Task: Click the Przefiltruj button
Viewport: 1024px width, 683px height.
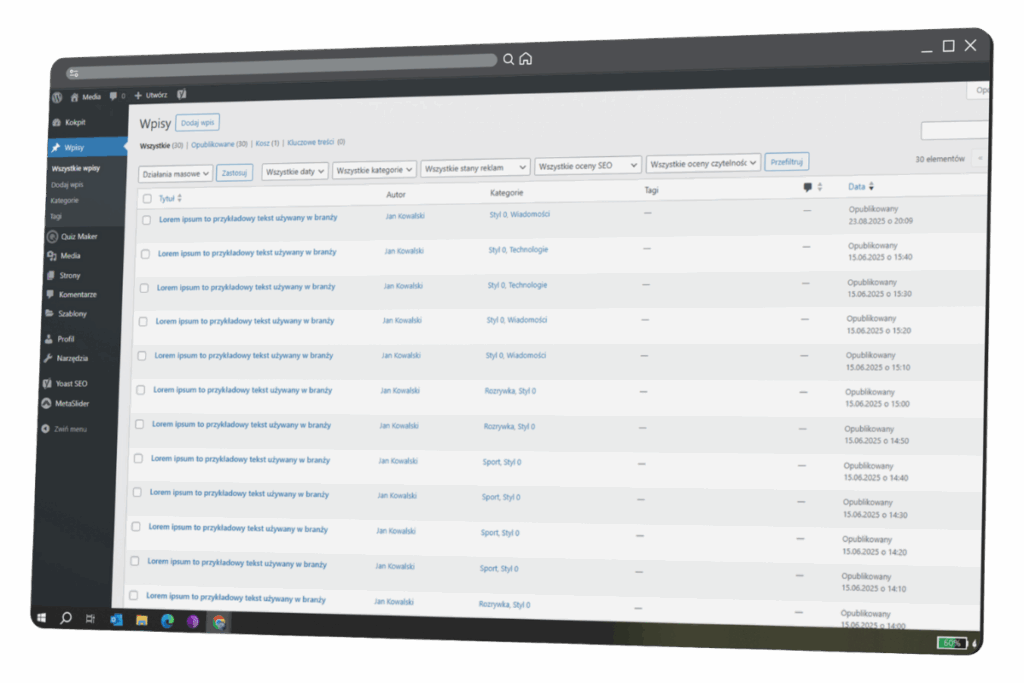Action: click(787, 161)
